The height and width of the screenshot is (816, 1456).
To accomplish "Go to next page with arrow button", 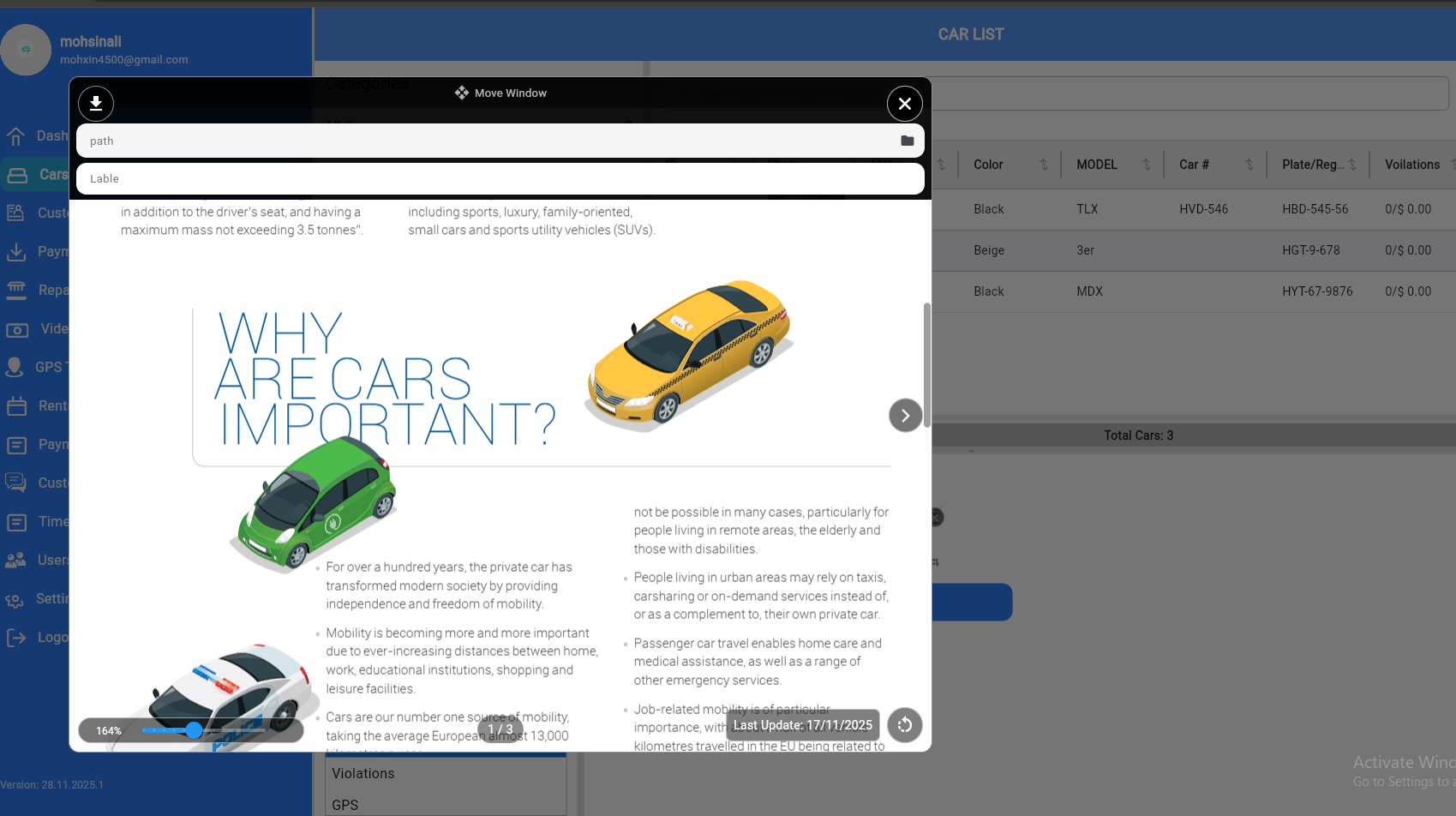I will 905,416.
